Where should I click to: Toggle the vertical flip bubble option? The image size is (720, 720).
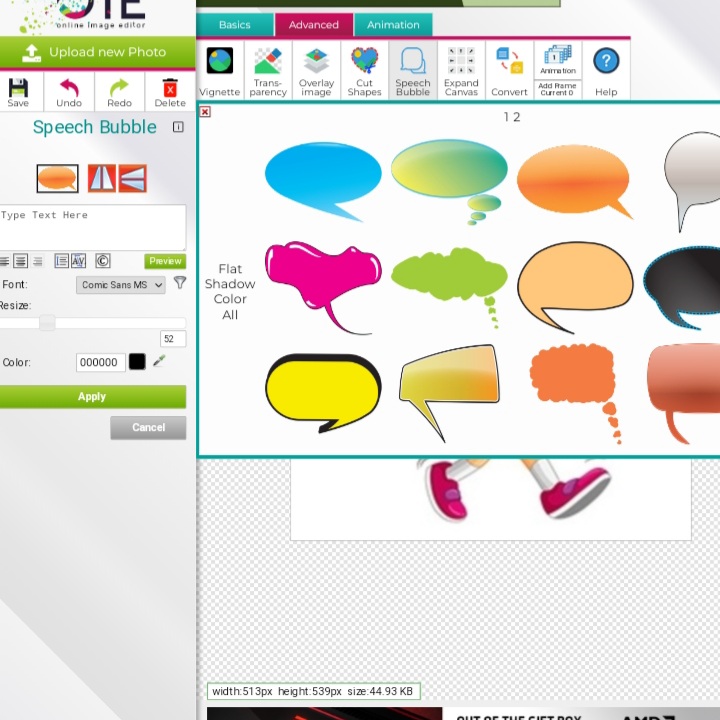pyautogui.click(x=133, y=178)
